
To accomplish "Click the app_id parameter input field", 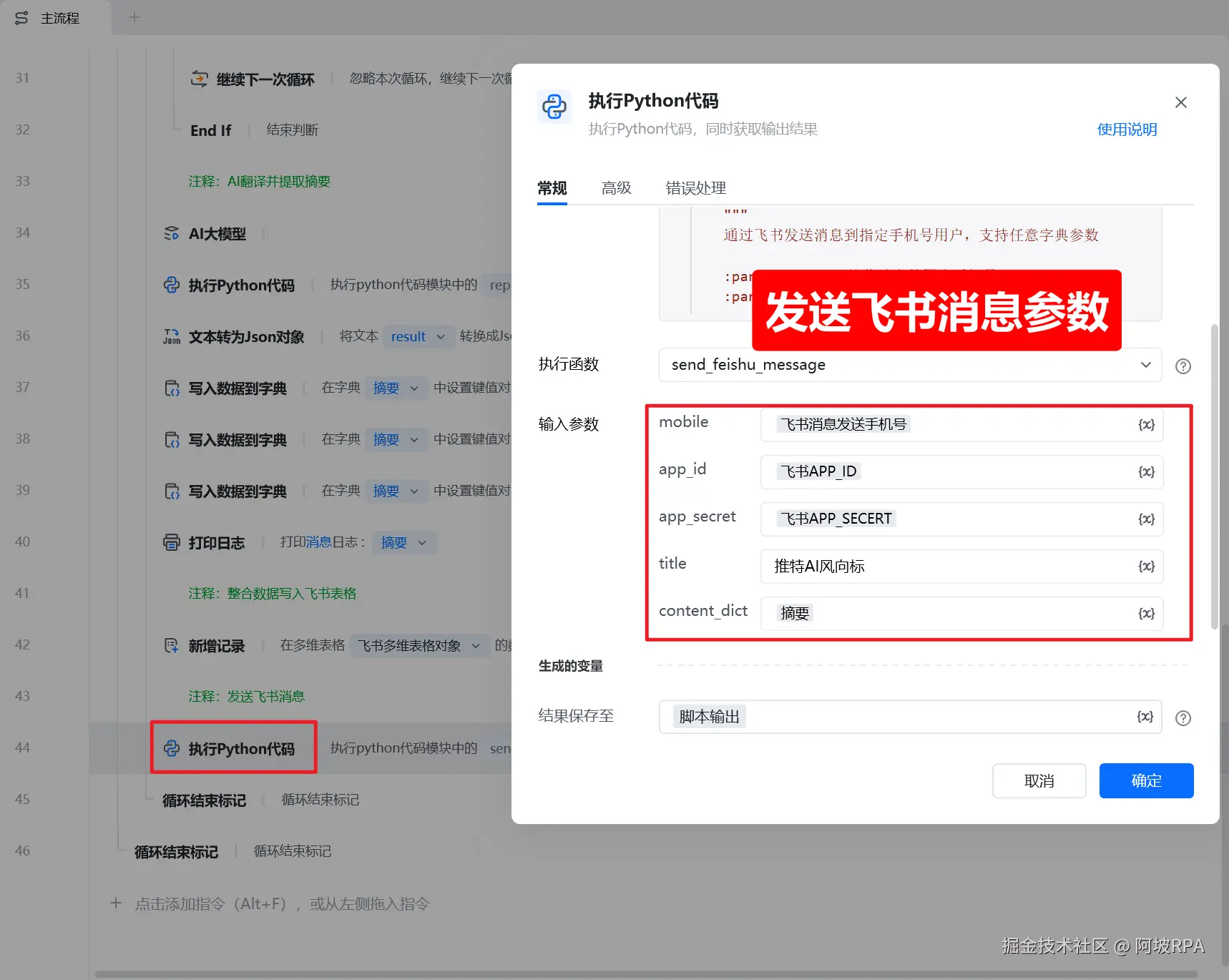I will pyautogui.click(x=961, y=472).
